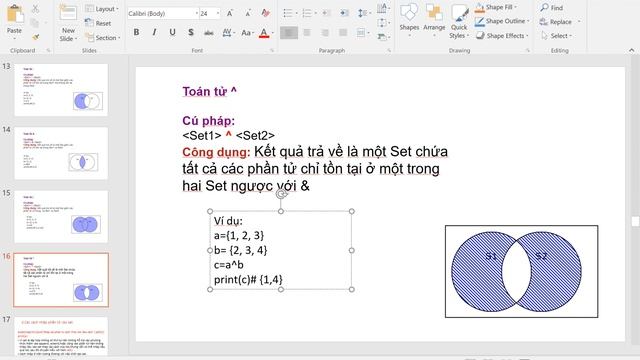Select slide 17 thumbnail

[61, 336]
